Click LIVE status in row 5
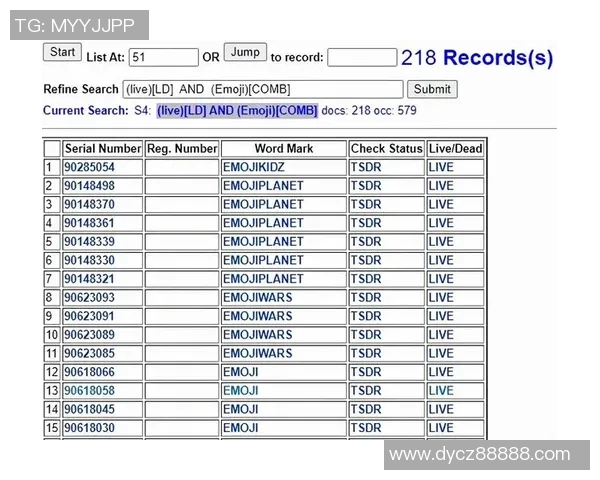 click(x=440, y=242)
